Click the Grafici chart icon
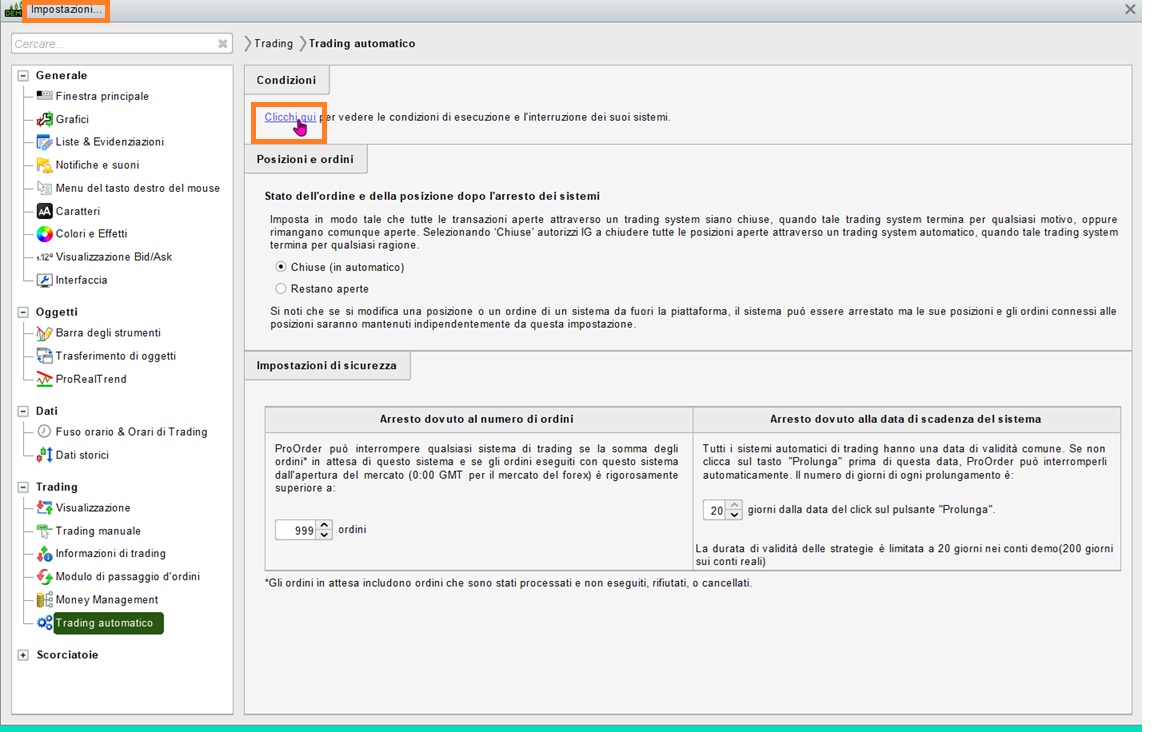The image size is (1152, 732). tap(44, 119)
